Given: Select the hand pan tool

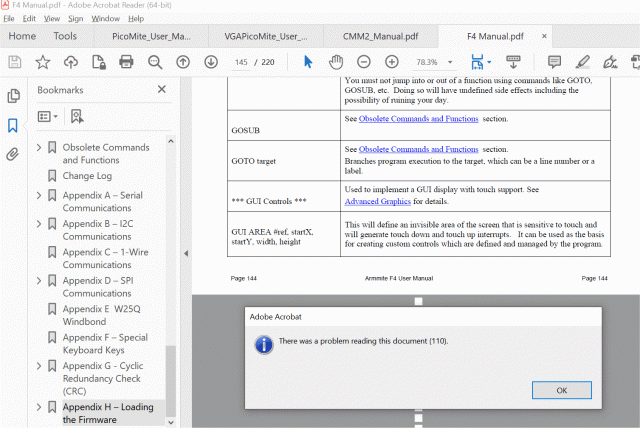Looking at the screenshot, I should pyautogui.click(x=336, y=62).
